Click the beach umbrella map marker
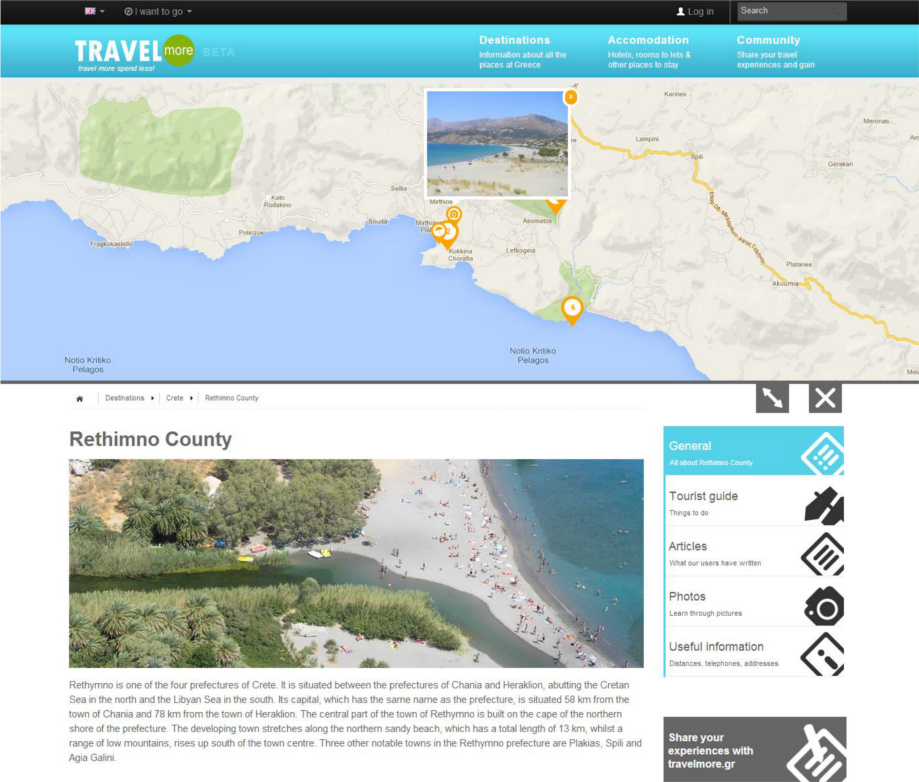Screen dimensions: 919x782 [x=438, y=232]
